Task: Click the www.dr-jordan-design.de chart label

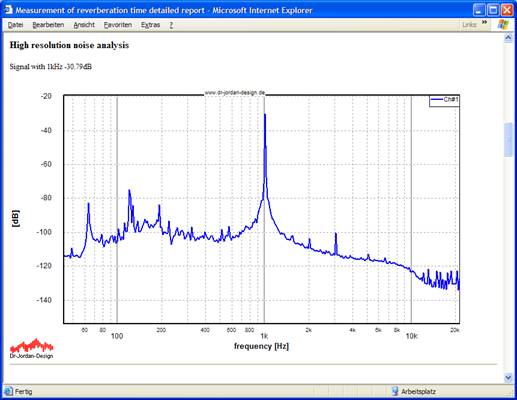Action: pos(235,93)
